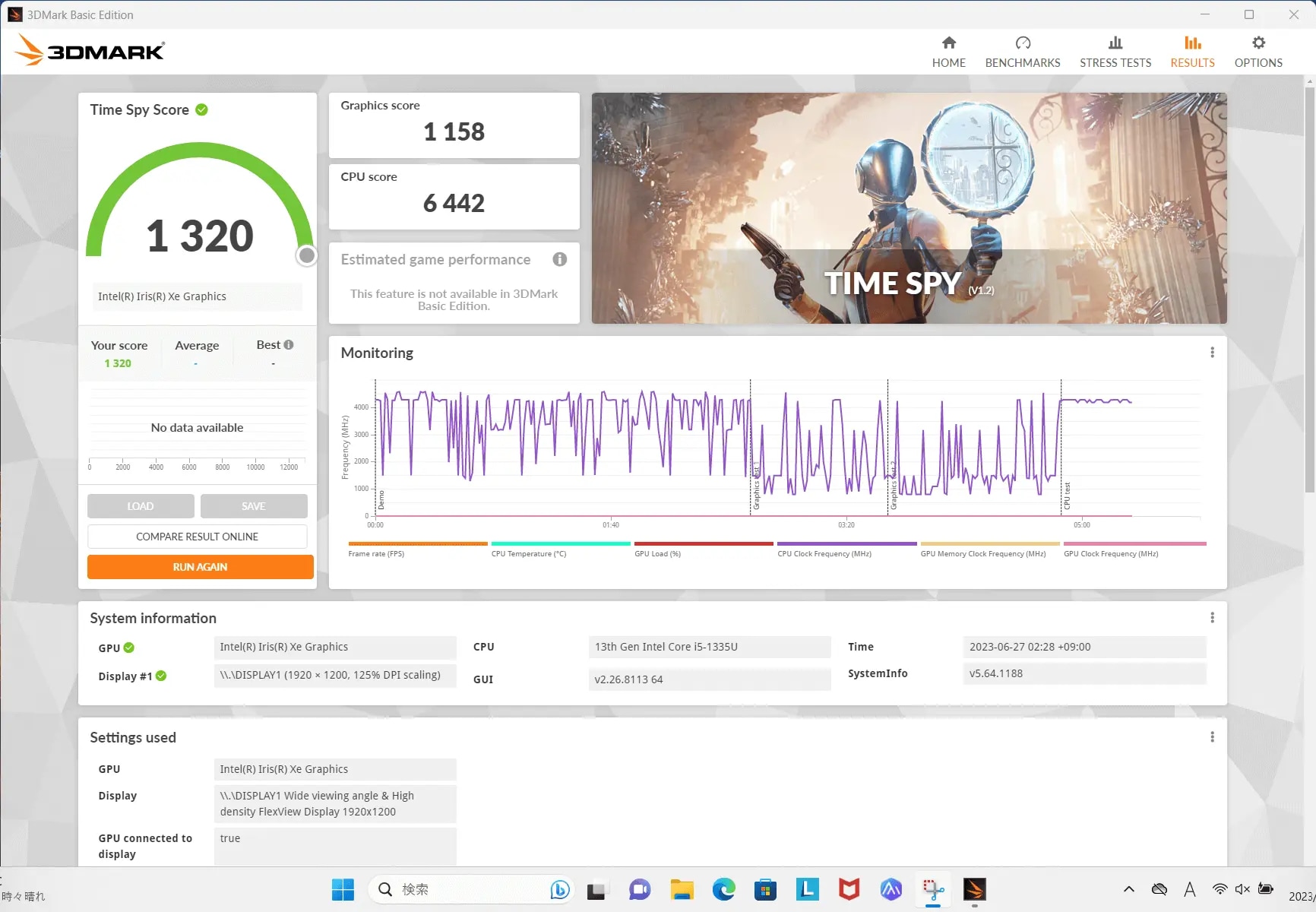The width and height of the screenshot is (1316, 912).
Task: Open Bing icon in the search box
Action: (x=560, y=889)
